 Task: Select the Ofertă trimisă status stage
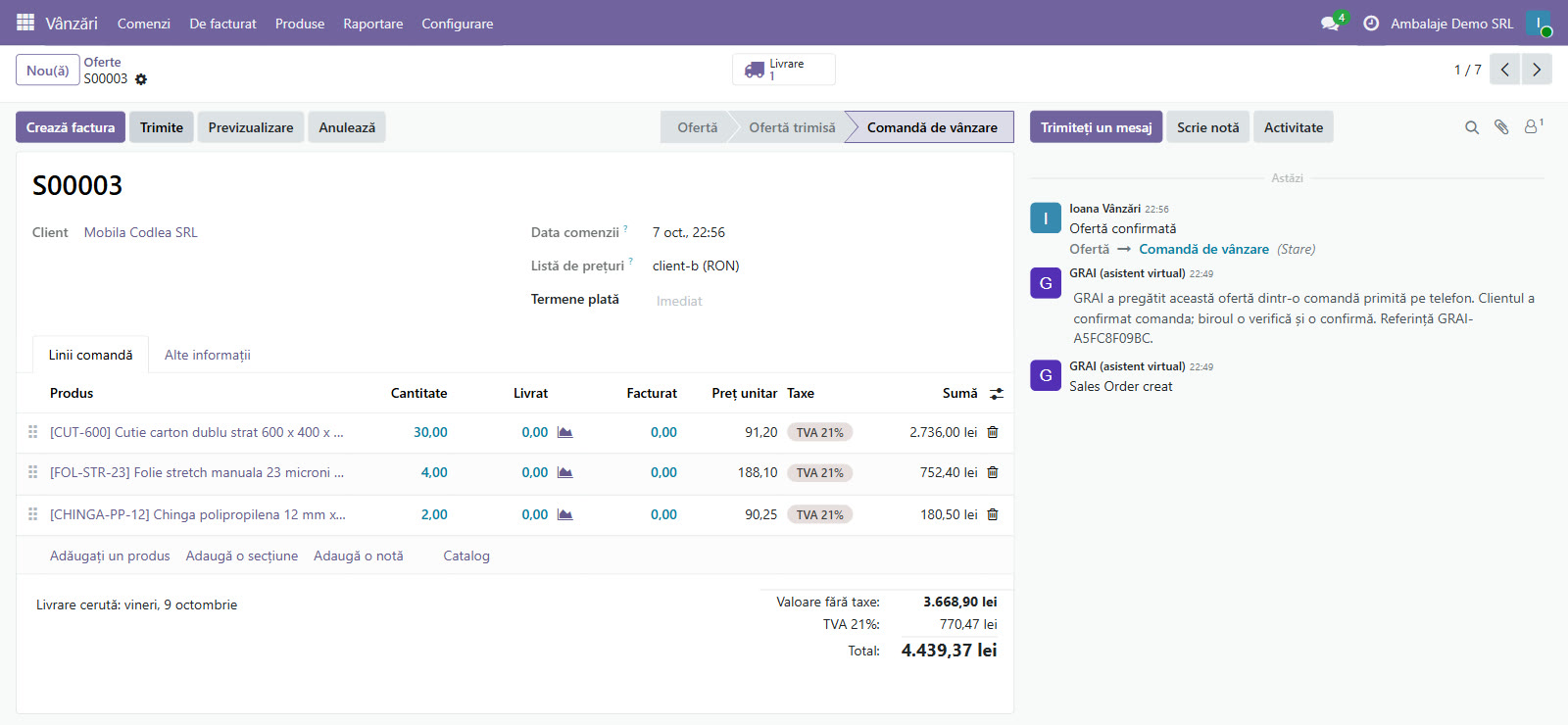[792, 127]
